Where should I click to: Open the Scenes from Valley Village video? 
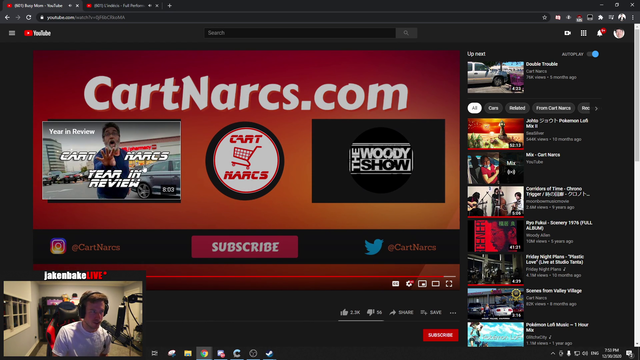click(x=553, y=291)
